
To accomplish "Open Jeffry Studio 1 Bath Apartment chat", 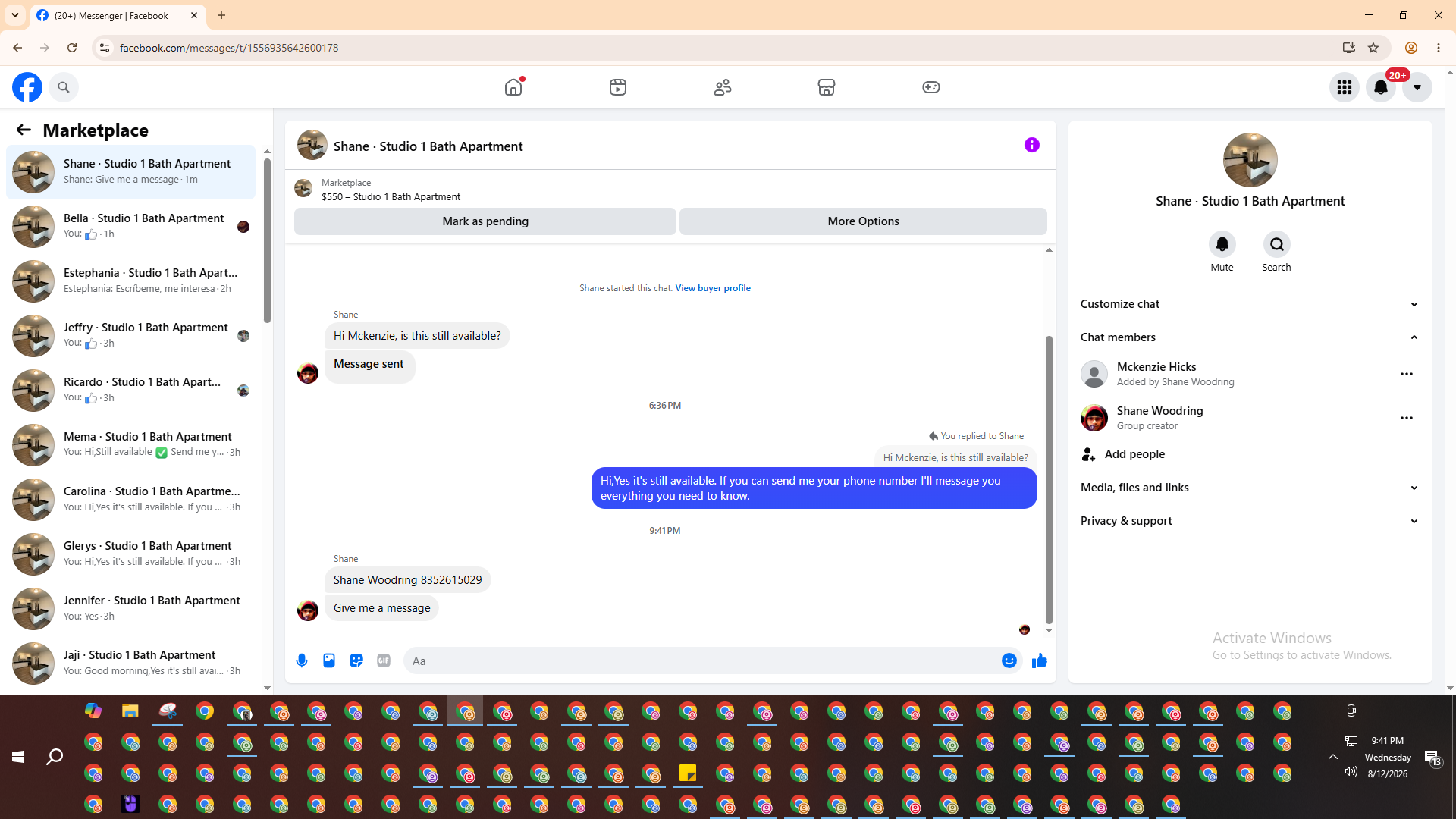I will click(130, 335).
